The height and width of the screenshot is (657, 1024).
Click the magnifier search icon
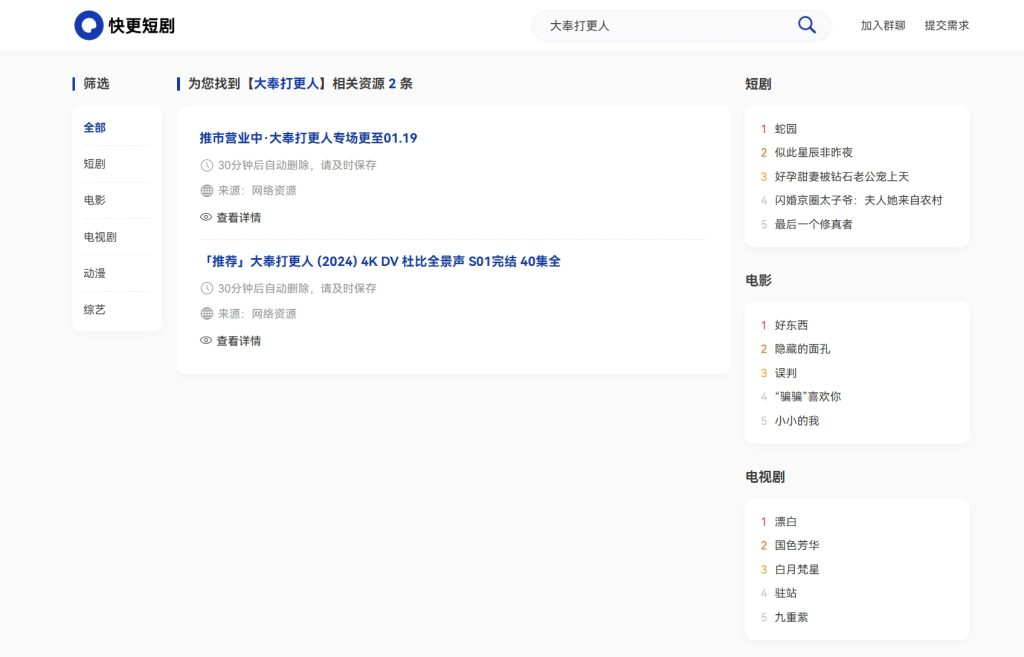[x=806, y=25]
